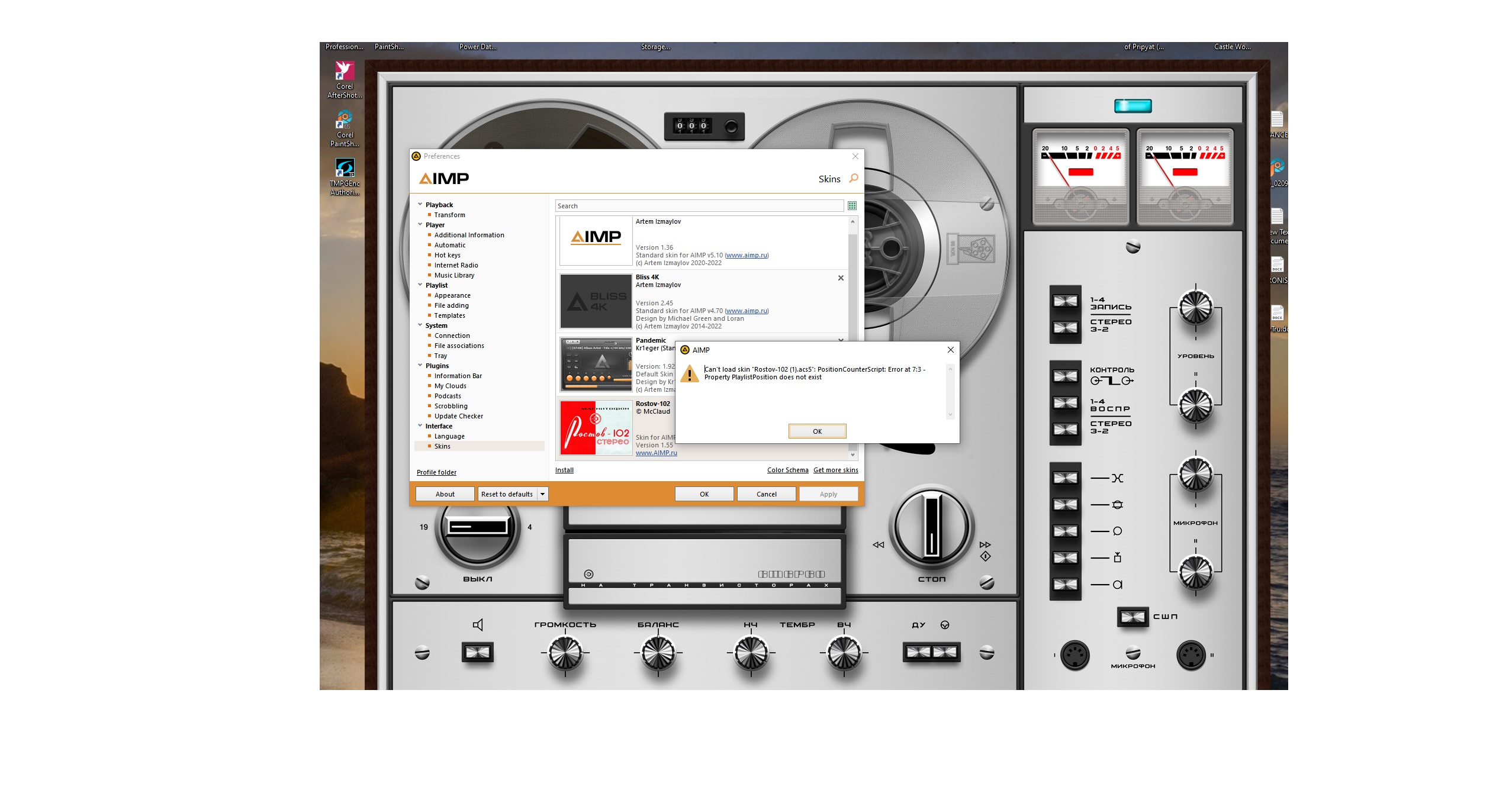Toggle the skin list grid view icon

pyautogui.click(x=852, y=206)
